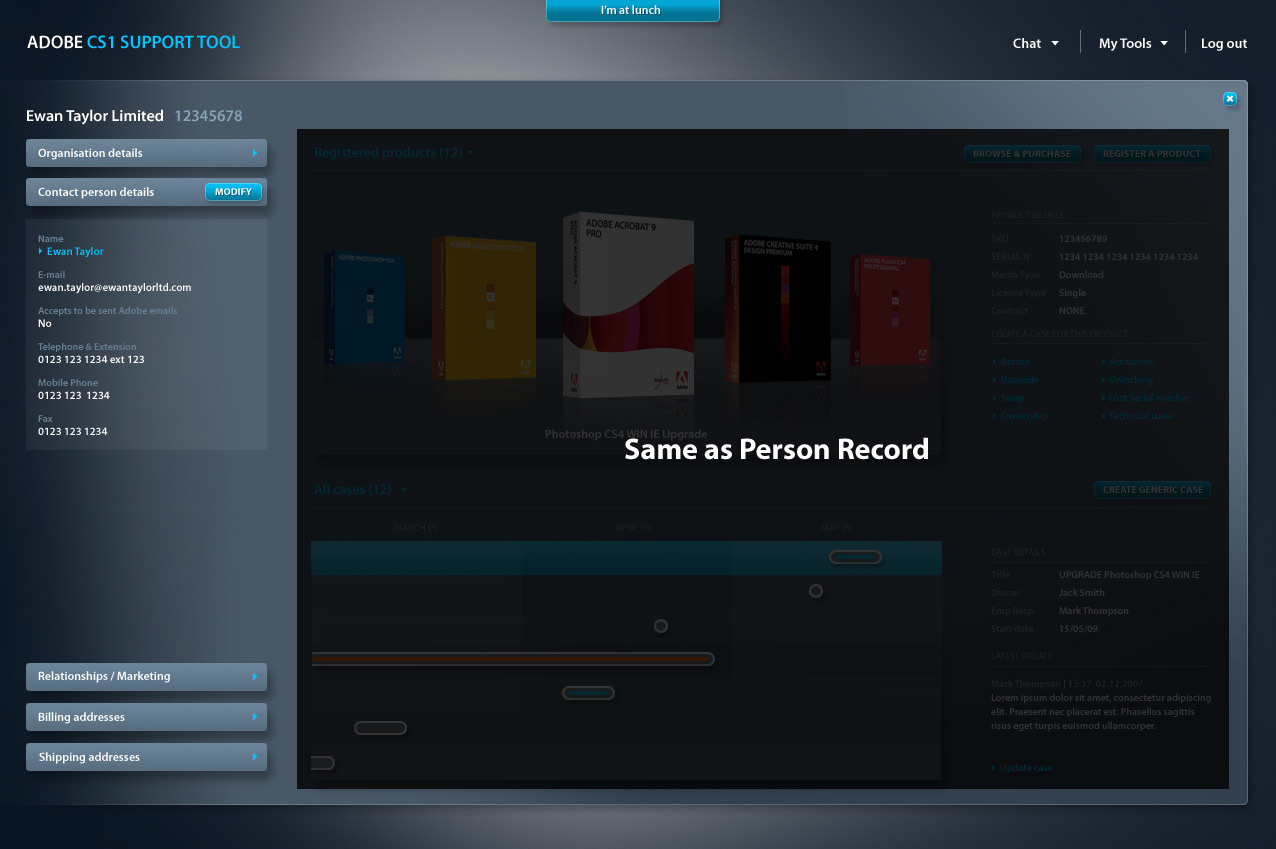Select the Creative Suite 4 Design Premium box
The height and width of the screenshot is (849, 1276).
[778, 307]
